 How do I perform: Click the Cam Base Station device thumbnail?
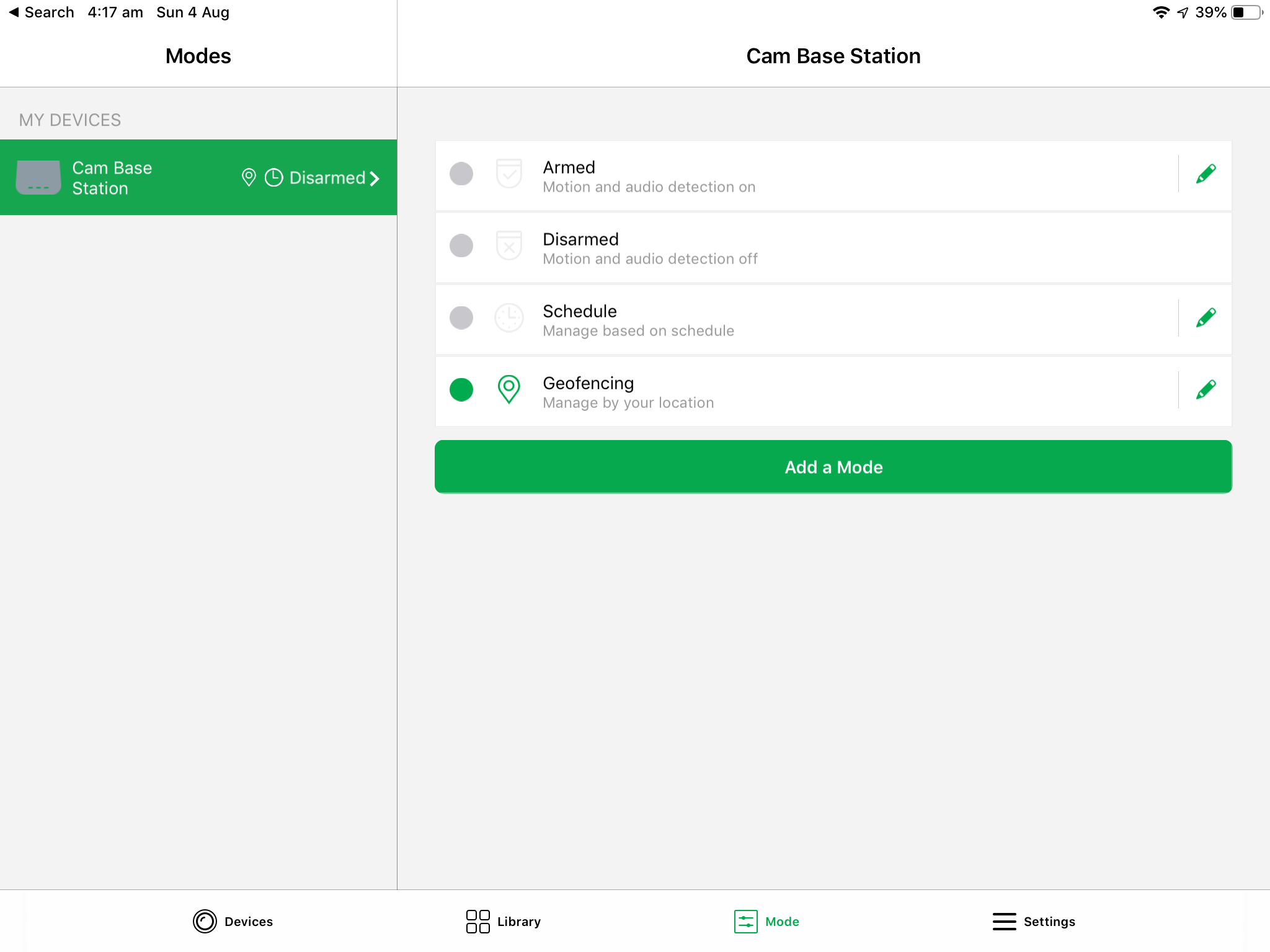[38, 178]
